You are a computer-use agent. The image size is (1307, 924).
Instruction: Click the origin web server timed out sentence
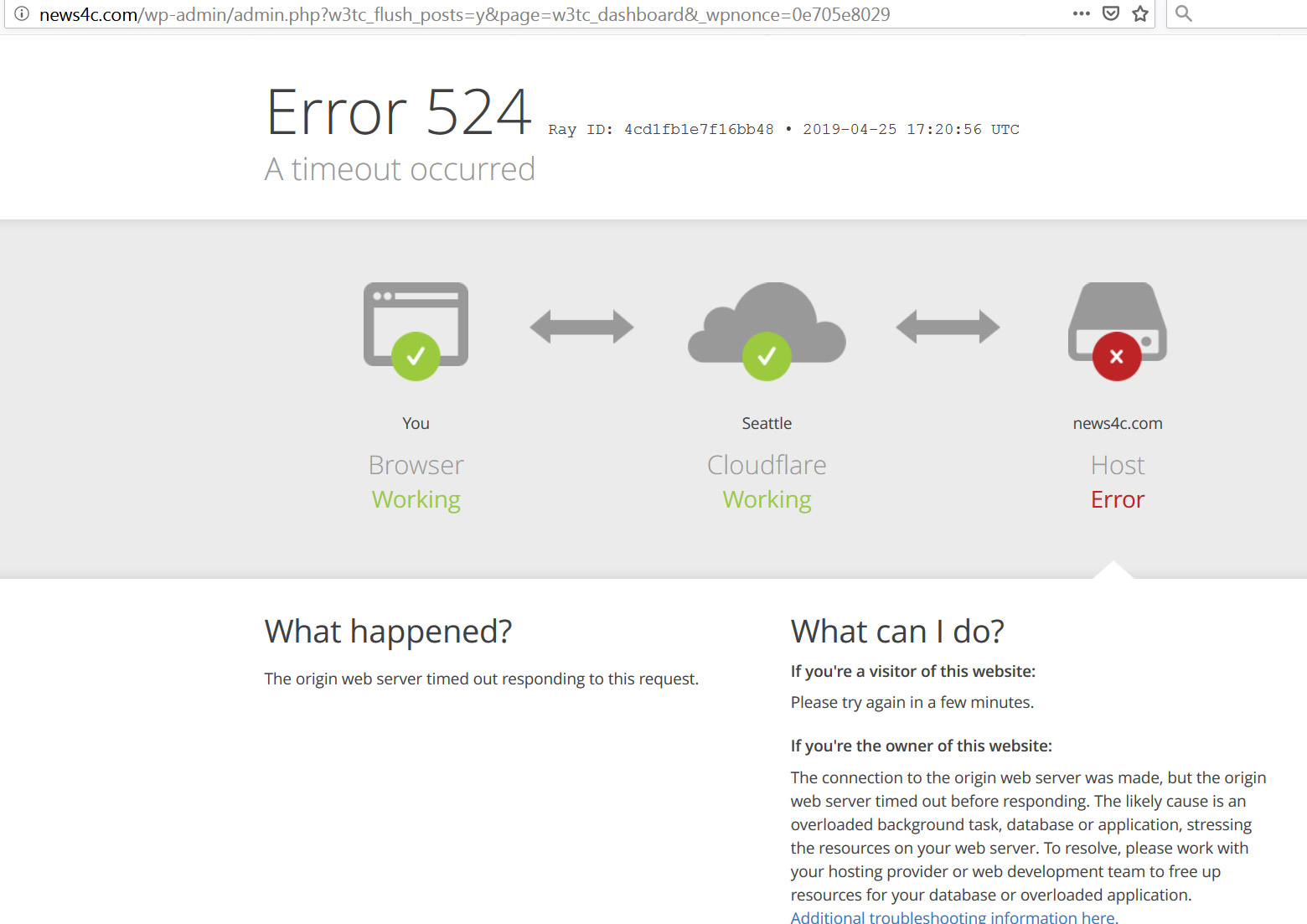[482, 679]
